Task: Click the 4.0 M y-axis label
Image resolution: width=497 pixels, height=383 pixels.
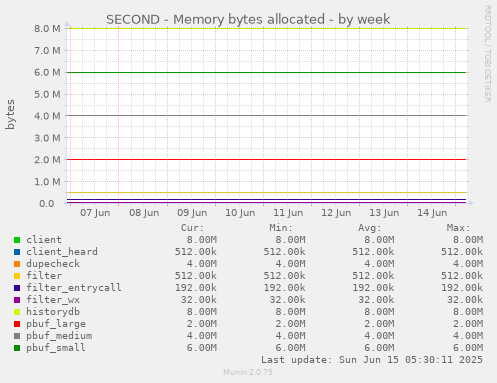Action: [47, 116]
